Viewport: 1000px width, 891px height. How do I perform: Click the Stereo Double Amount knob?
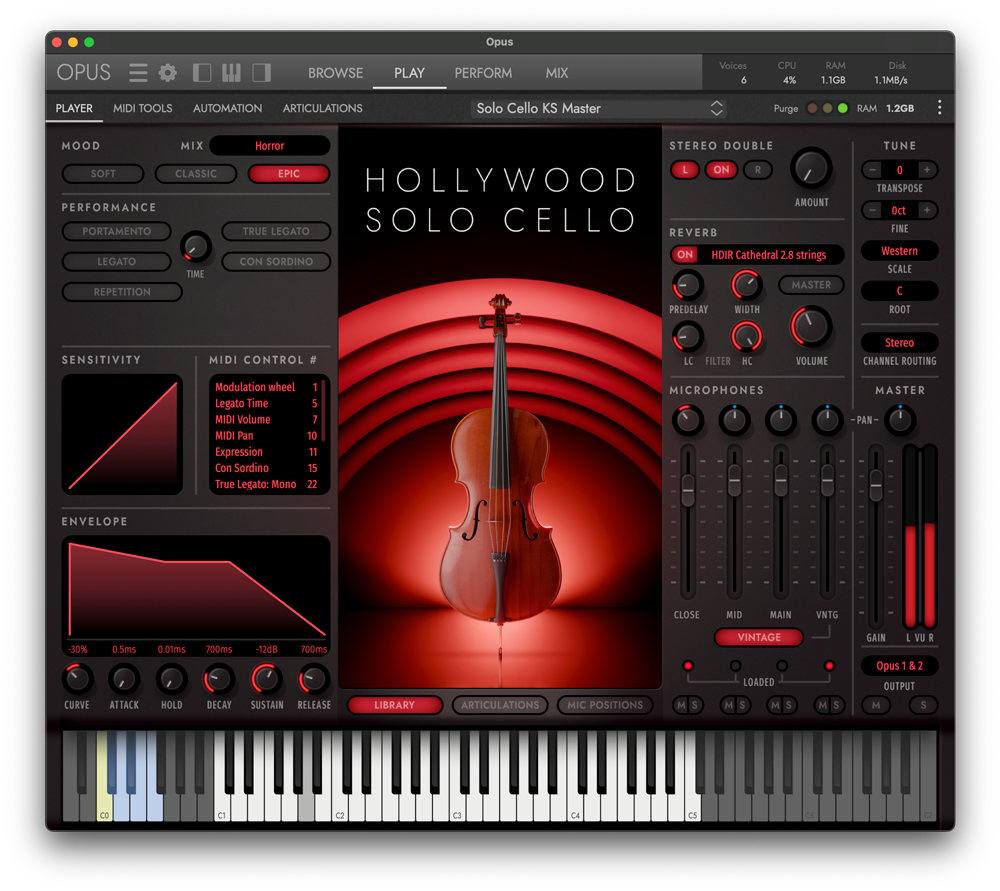[811, 169]
